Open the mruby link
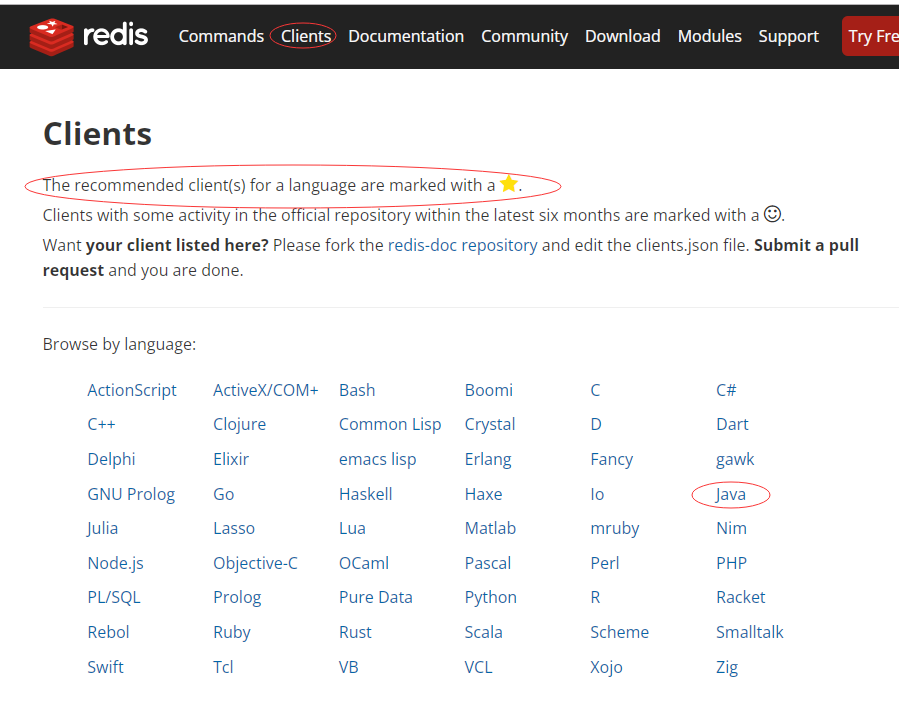 [x=615, y=528]
